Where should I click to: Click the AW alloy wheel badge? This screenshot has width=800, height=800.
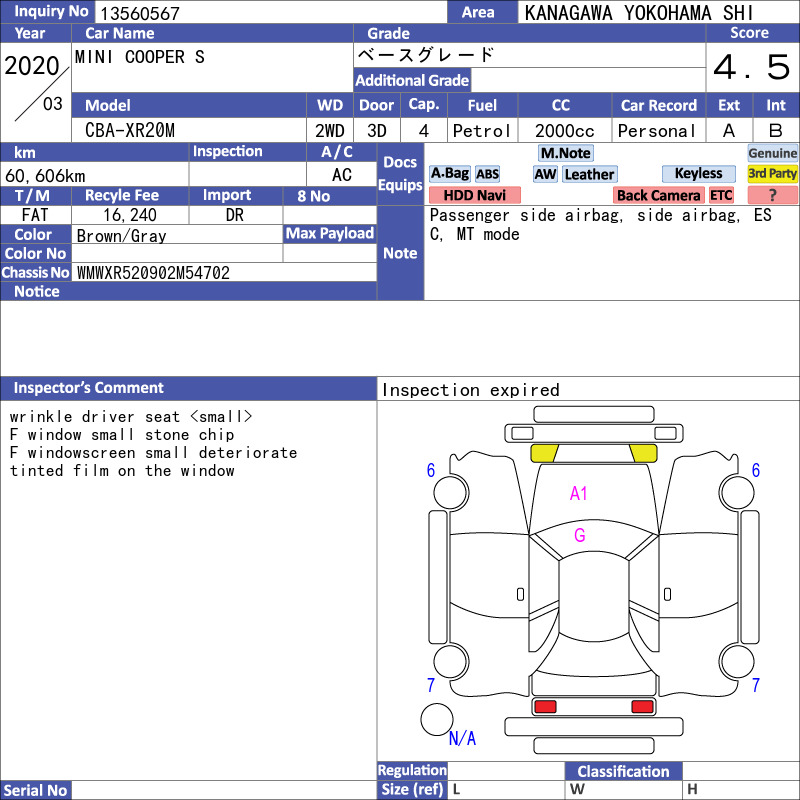point(545,174)
